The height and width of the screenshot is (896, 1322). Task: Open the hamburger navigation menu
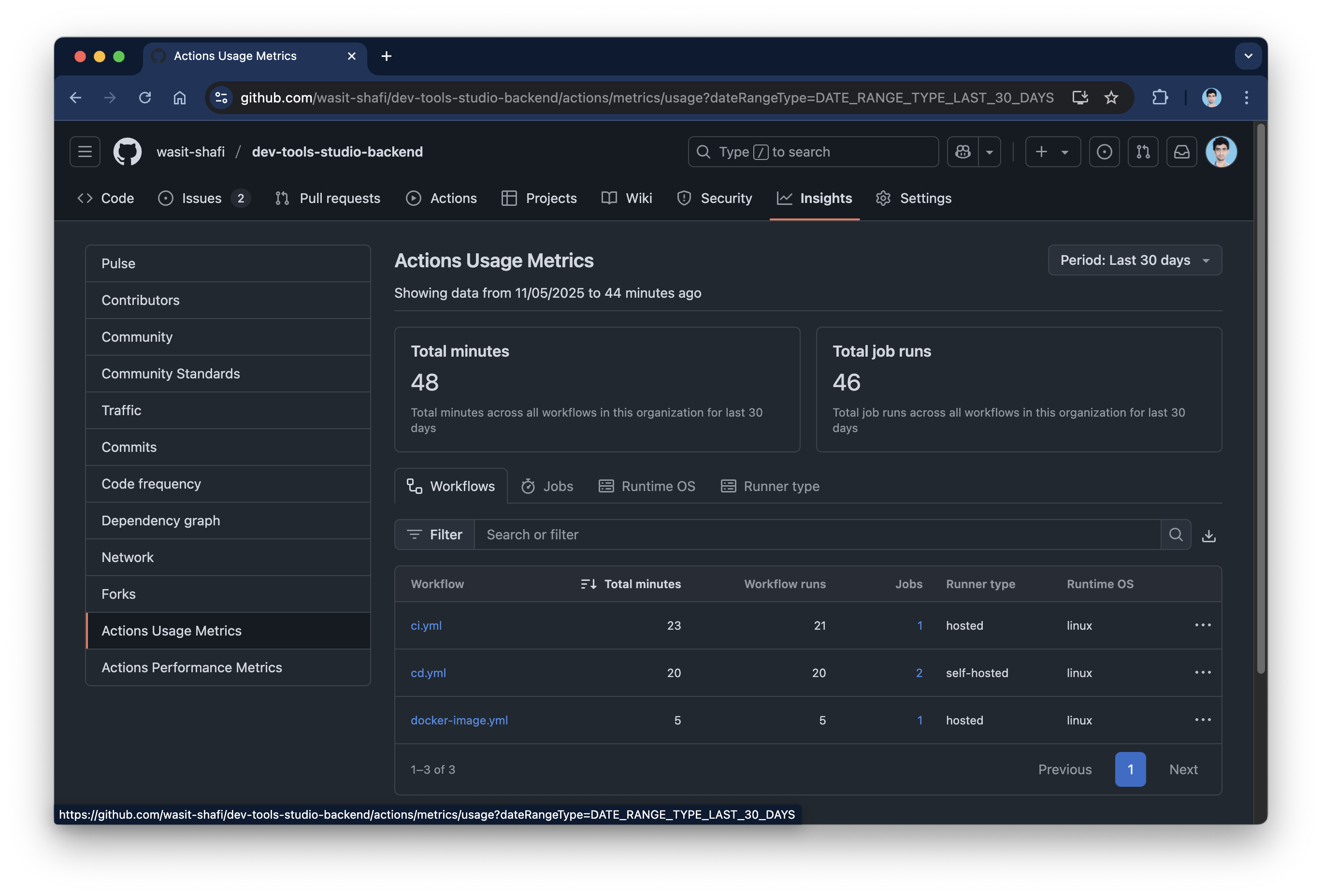click(85, 152)
